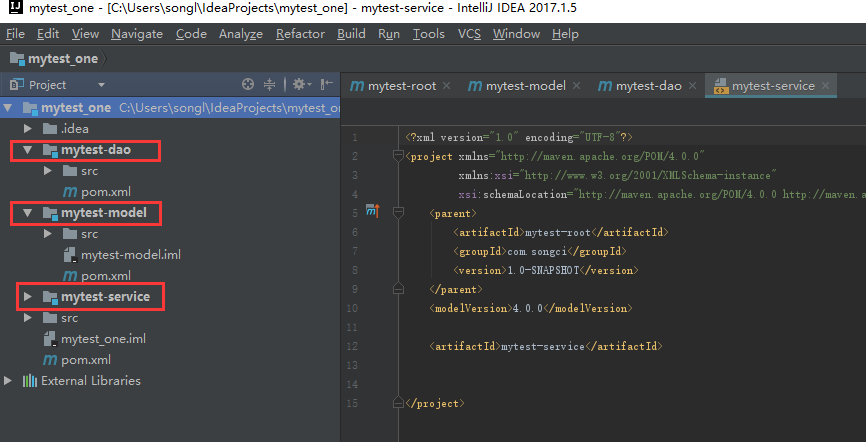Click the com.songci groupId text on line 7
The width and height of the screenshot is (866, 442).
[537, 251]
